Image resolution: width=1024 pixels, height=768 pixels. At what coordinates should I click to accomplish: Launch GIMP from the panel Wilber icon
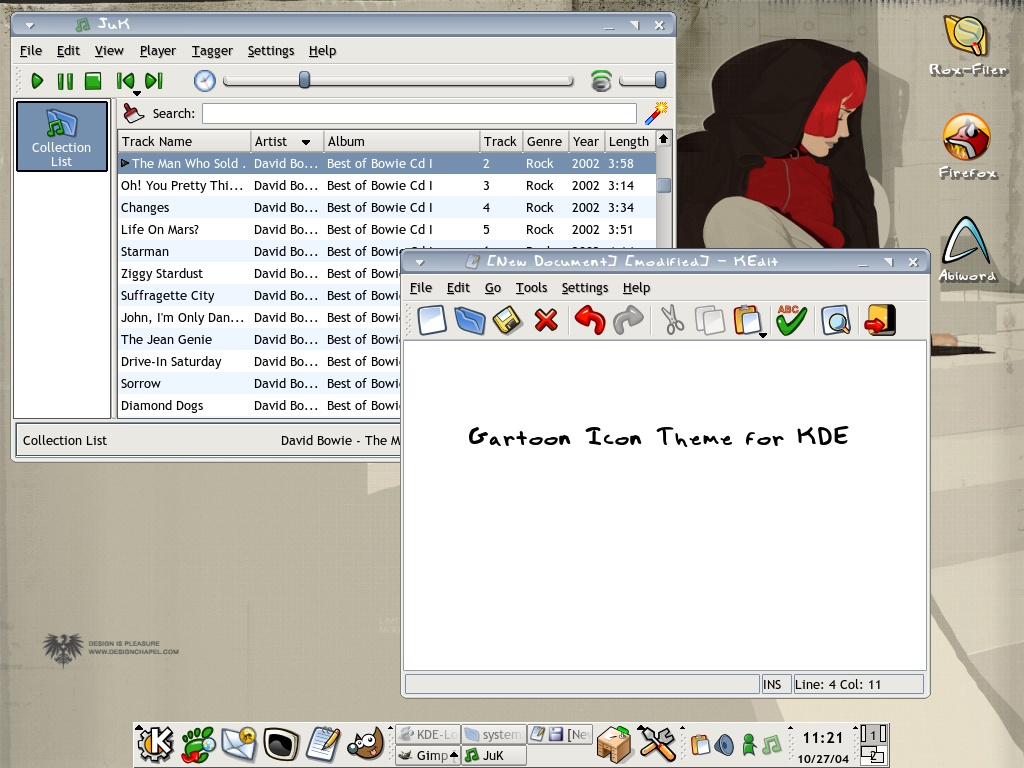point(365,744)
